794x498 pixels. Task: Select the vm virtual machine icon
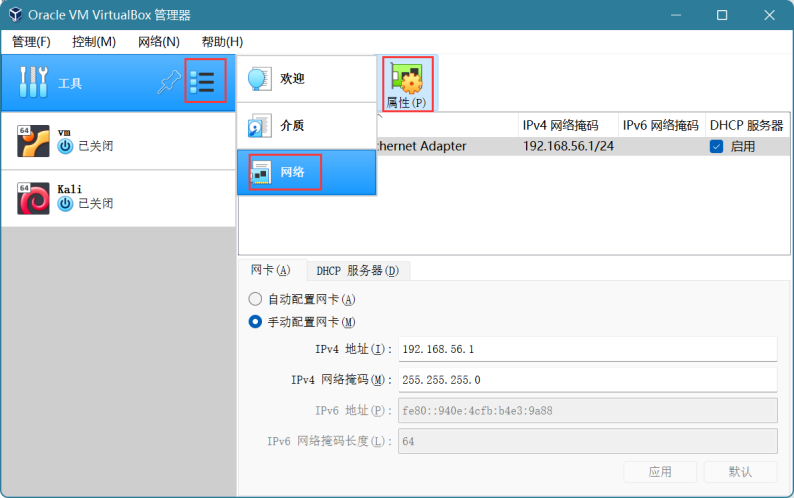click(x=33, y=141)
